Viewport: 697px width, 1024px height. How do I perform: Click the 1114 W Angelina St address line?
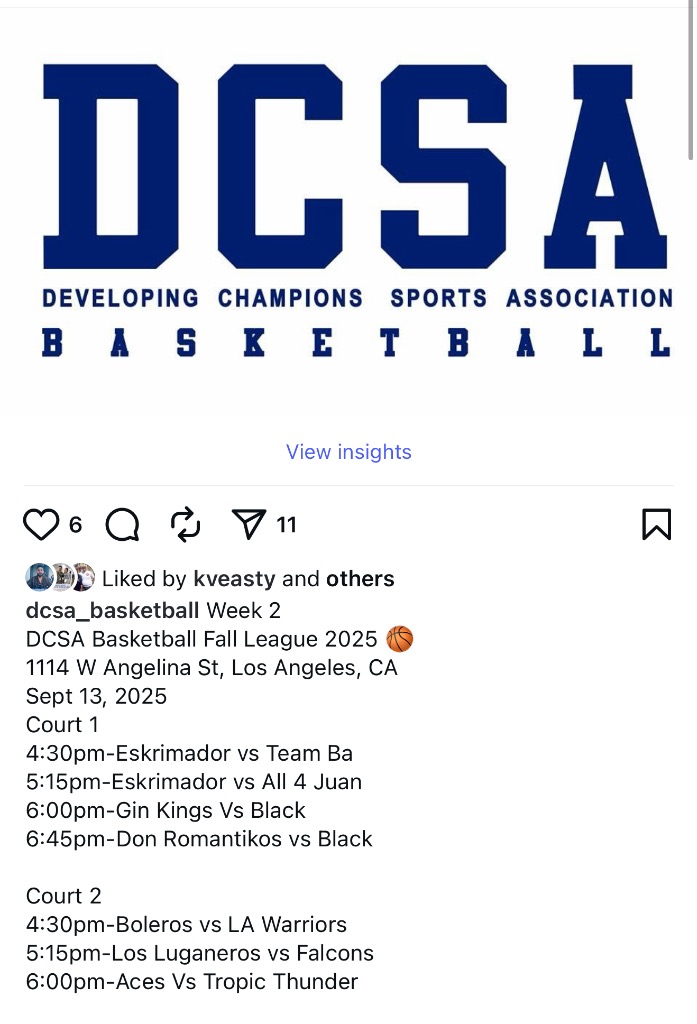click(212, 667)
